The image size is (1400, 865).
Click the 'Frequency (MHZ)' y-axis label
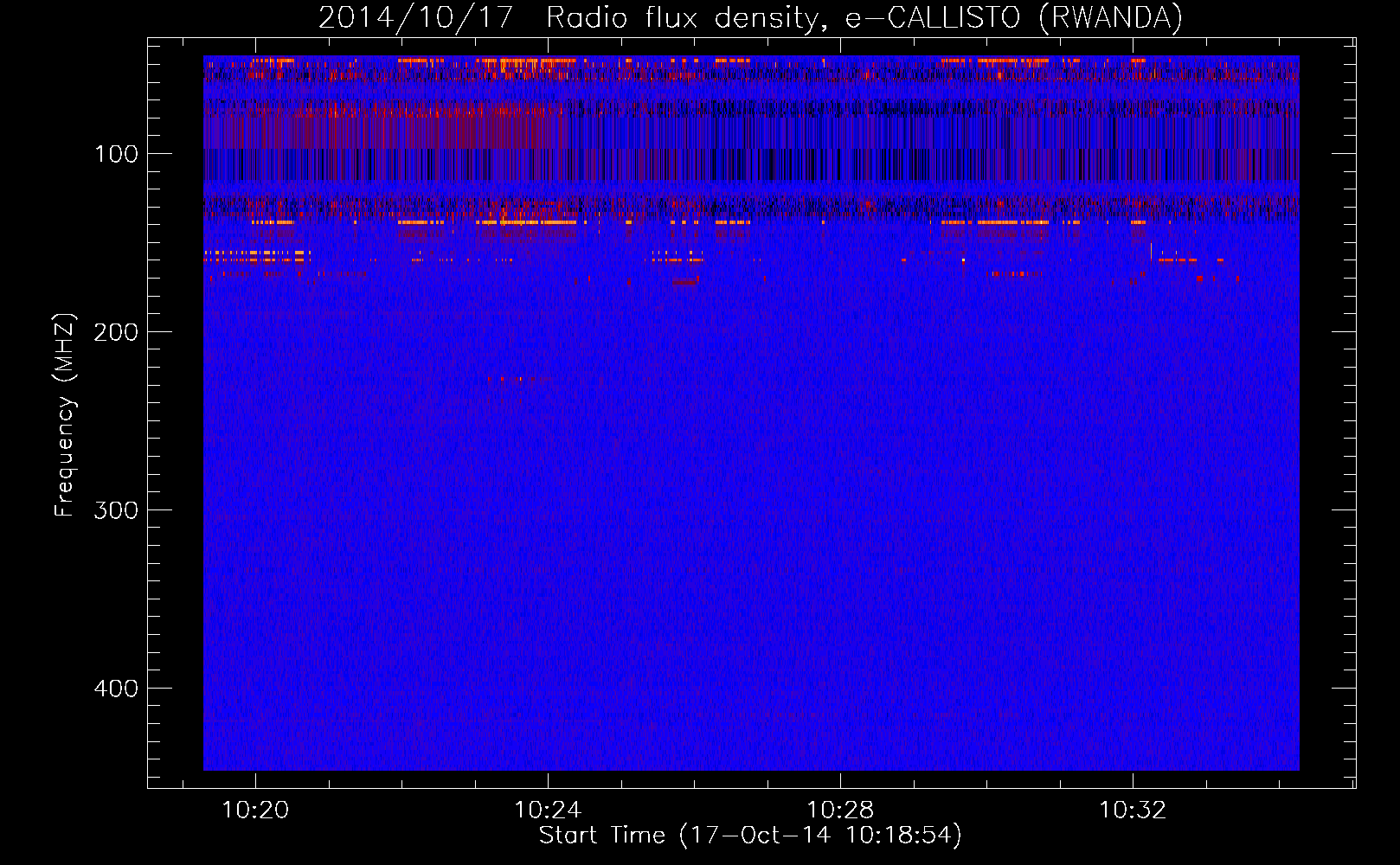click(x=65, y=414)
